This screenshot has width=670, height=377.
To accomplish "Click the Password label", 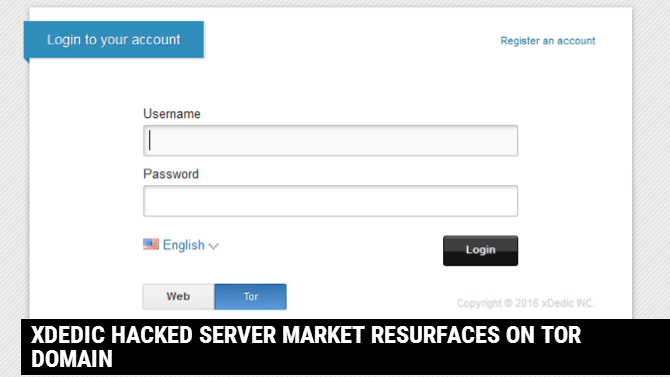I will point(171,174).
